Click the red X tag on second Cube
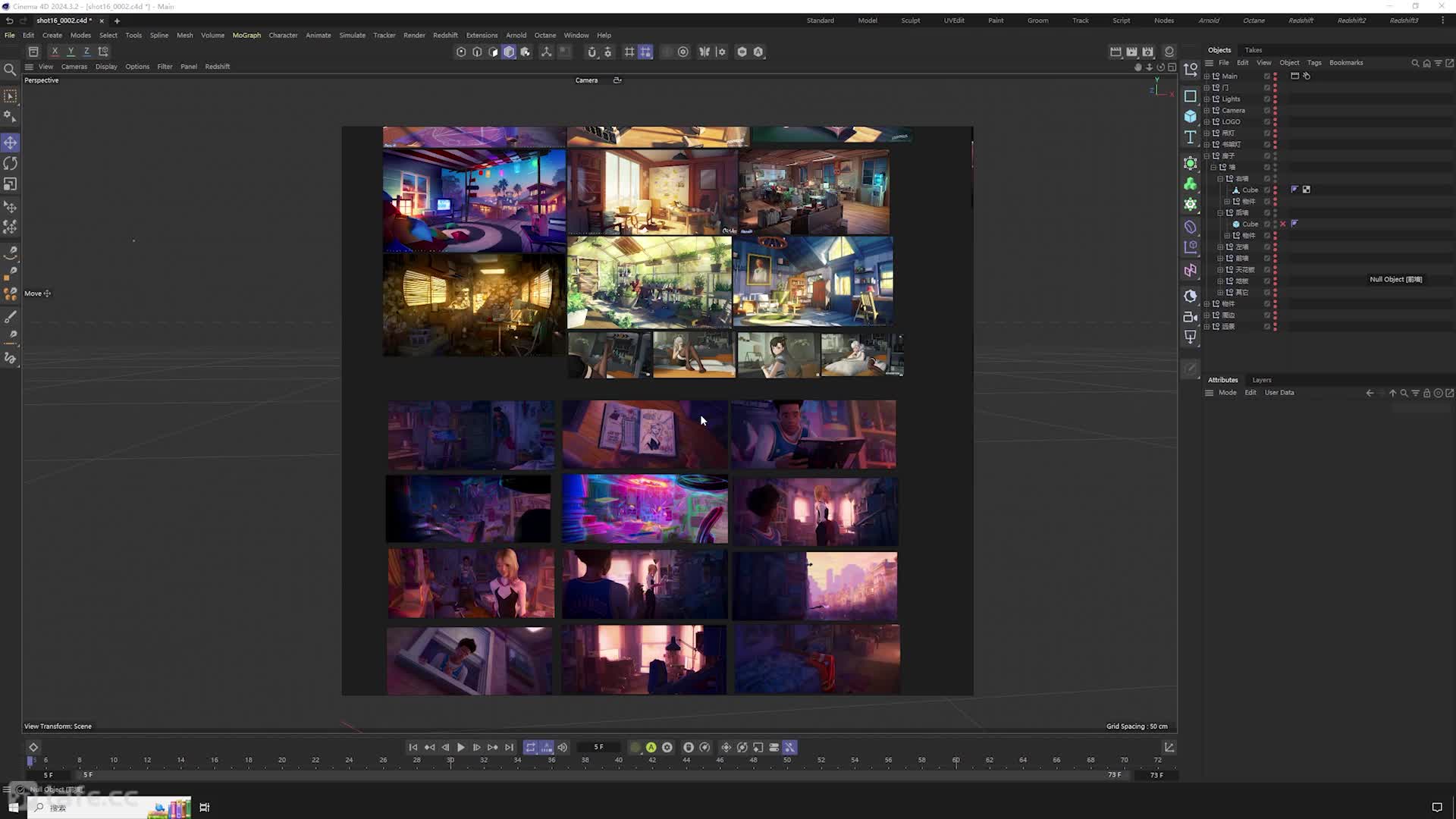The image size is (1456, 819). (x=1283, y=224)
